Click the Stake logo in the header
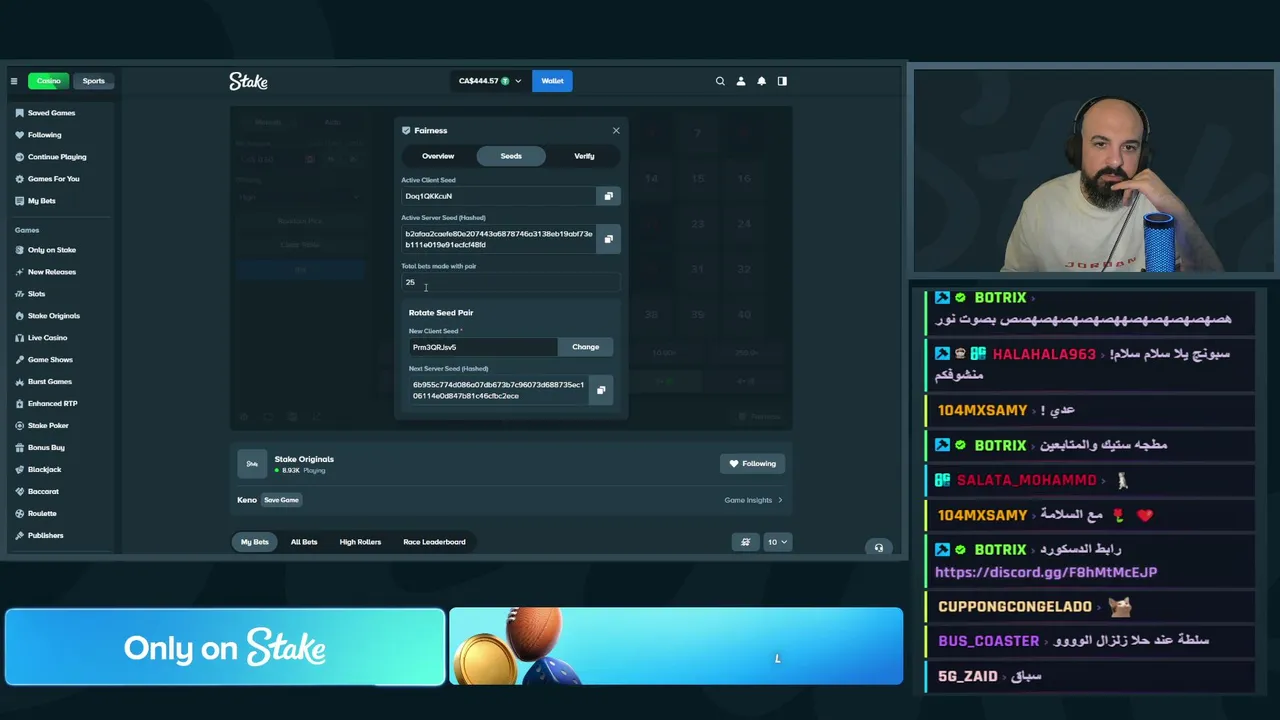This screenshot has width=1280, height=720. pyautogui.click(x=248, y=81)
